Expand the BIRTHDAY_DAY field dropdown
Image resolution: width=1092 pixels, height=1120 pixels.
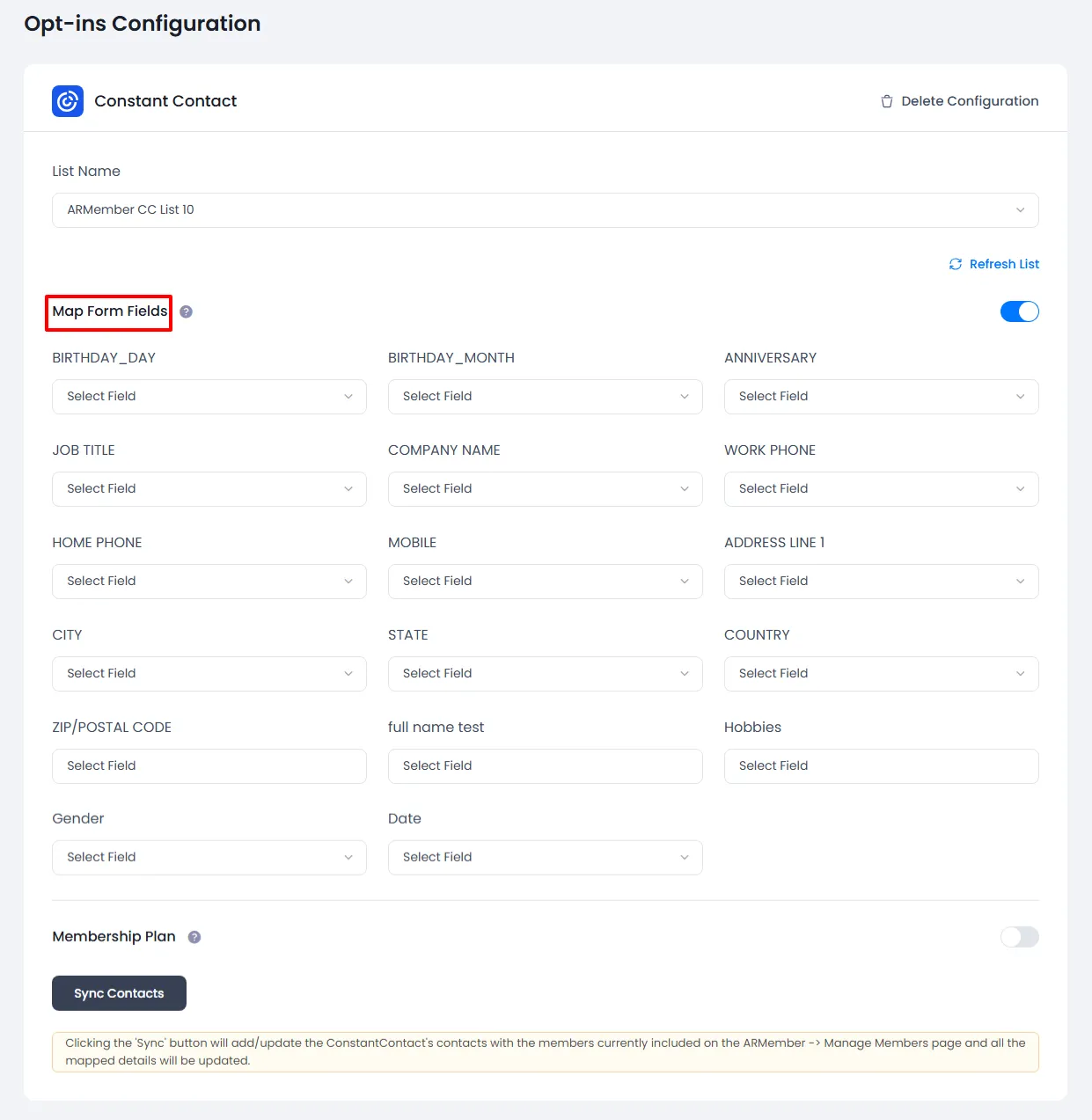pyautogui.click(x=209, y=397)
